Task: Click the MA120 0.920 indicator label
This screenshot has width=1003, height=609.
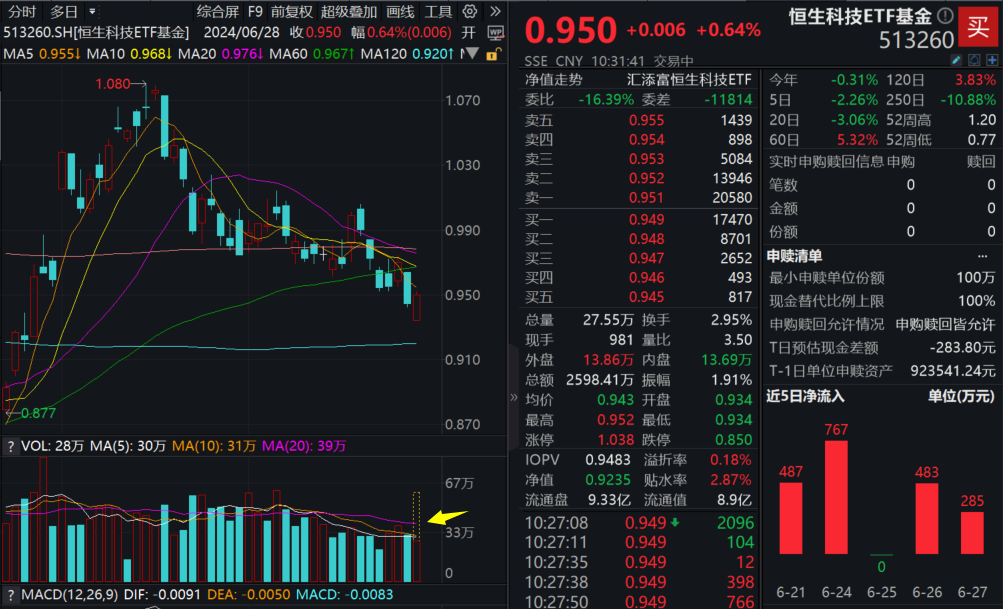Action: [407, 54]
